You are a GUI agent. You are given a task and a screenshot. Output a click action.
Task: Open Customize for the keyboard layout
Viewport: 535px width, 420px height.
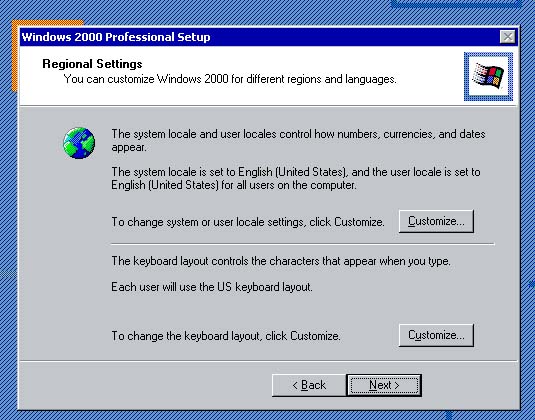click(x=436, y=335)
